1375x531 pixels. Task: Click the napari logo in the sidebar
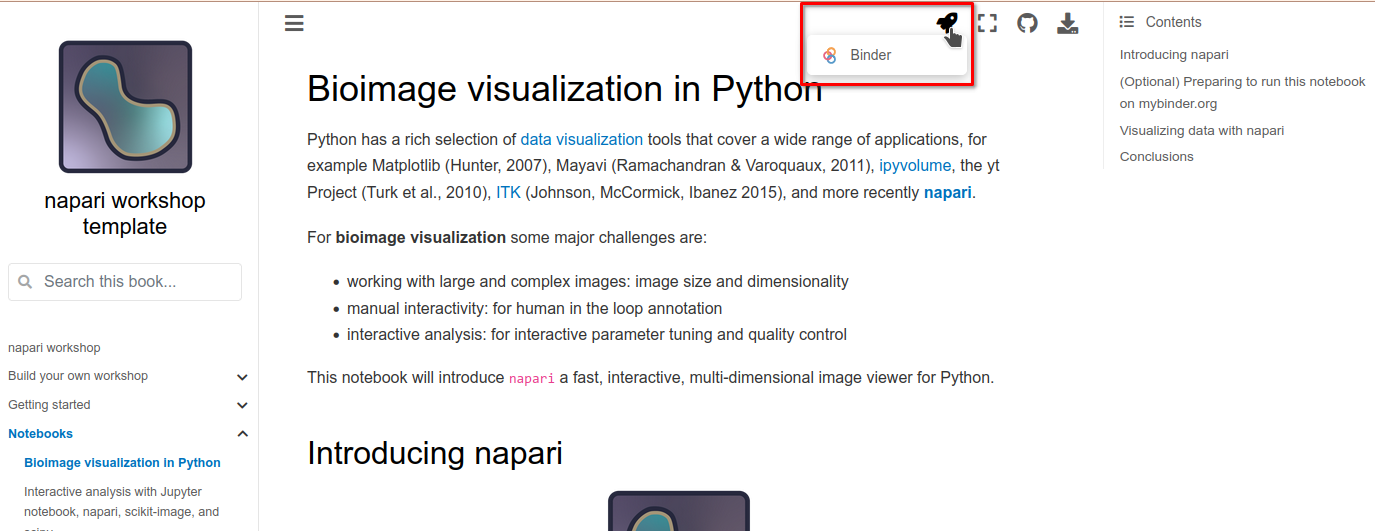point(125,107)
